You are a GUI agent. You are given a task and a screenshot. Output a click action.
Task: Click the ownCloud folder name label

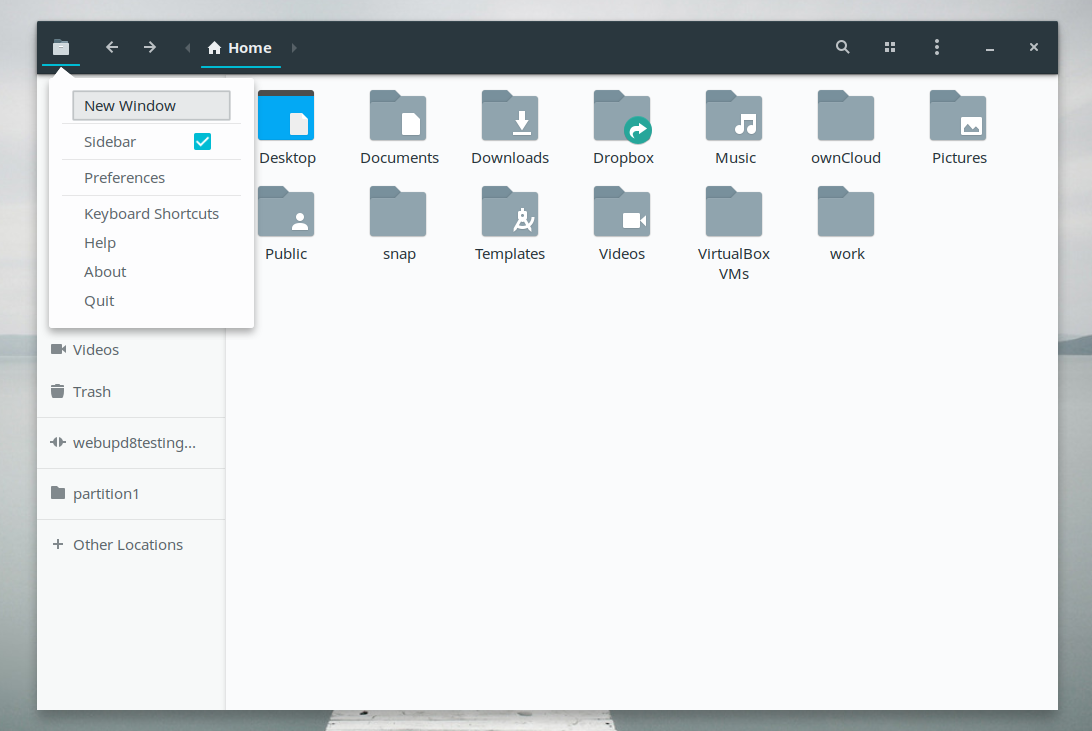[x=846, y=158]
